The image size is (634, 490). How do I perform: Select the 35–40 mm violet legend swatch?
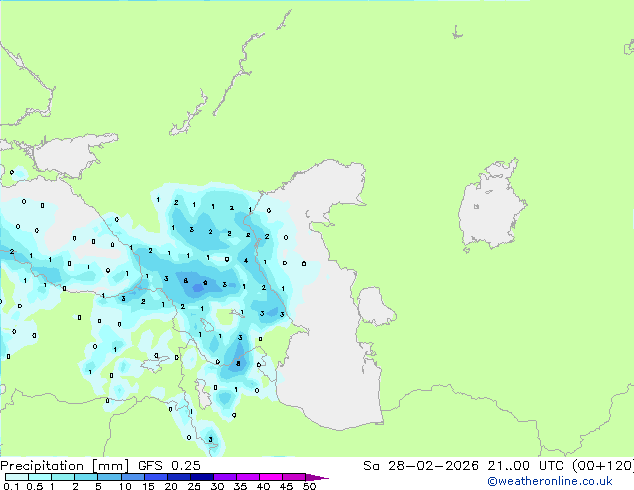[x=247, y=477]
